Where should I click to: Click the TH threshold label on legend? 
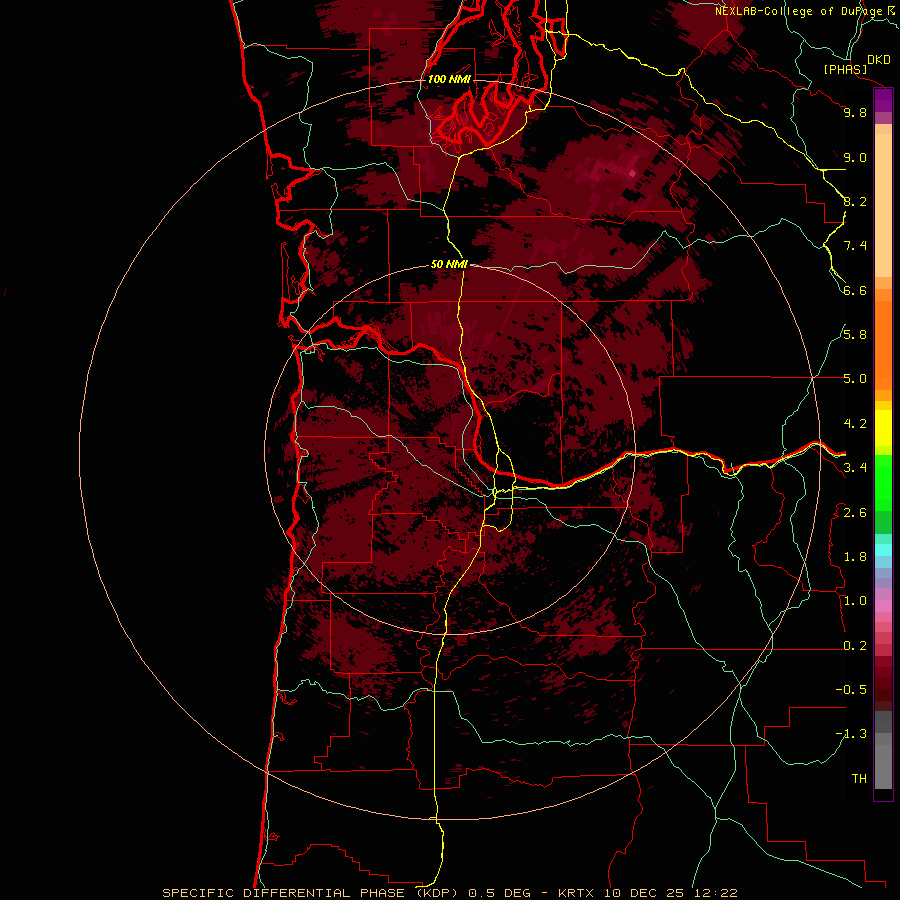(x=859, y=779)
